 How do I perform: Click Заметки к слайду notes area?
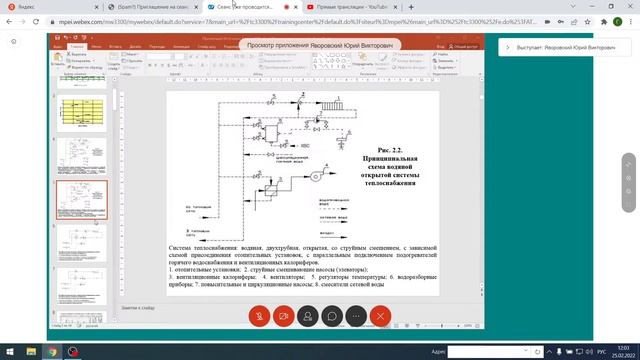coord(138,308)
